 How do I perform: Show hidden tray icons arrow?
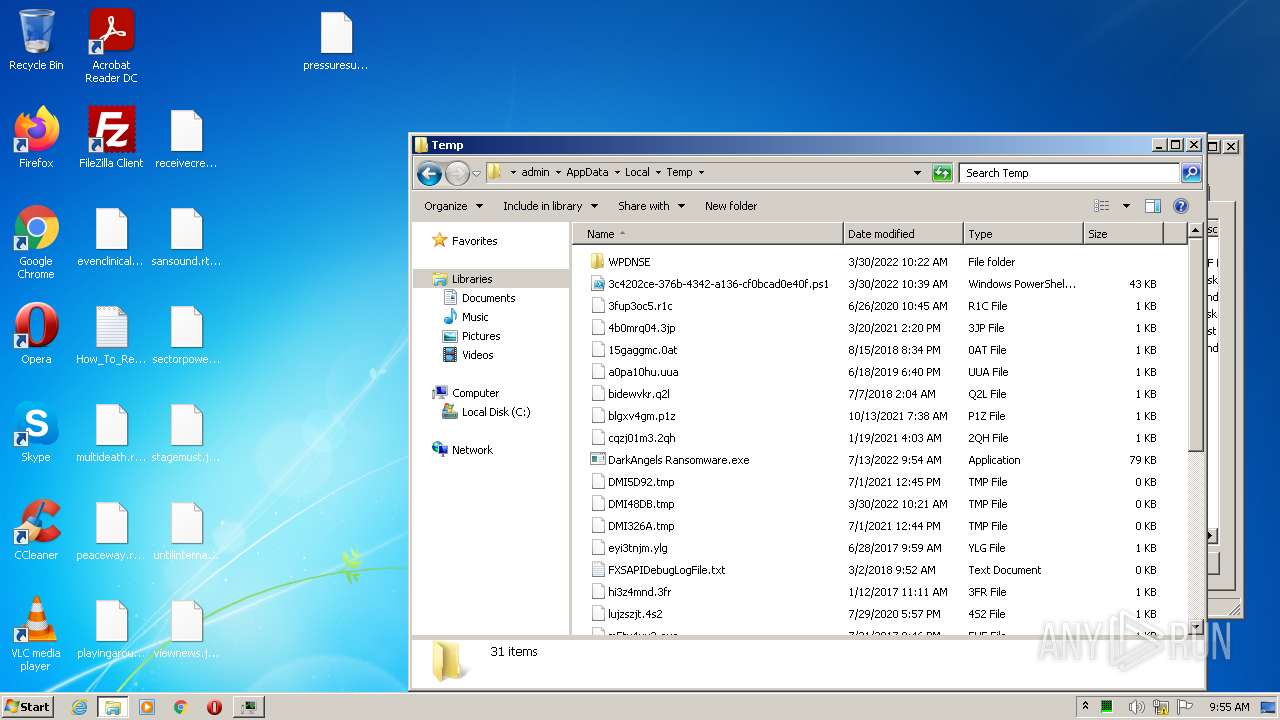click(x=1085, y=707)
